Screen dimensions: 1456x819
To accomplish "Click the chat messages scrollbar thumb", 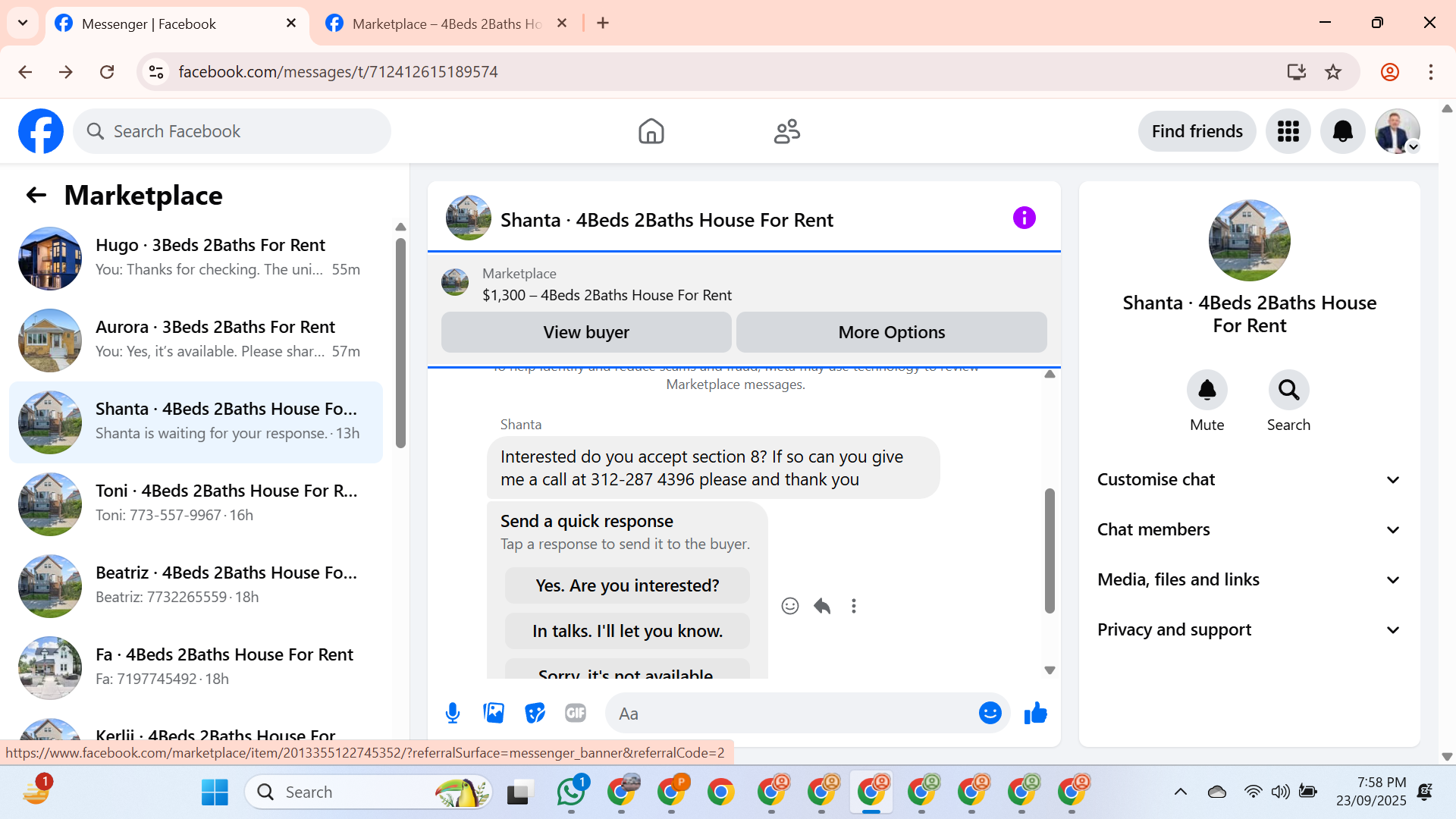I will (x=1050, y=551).
